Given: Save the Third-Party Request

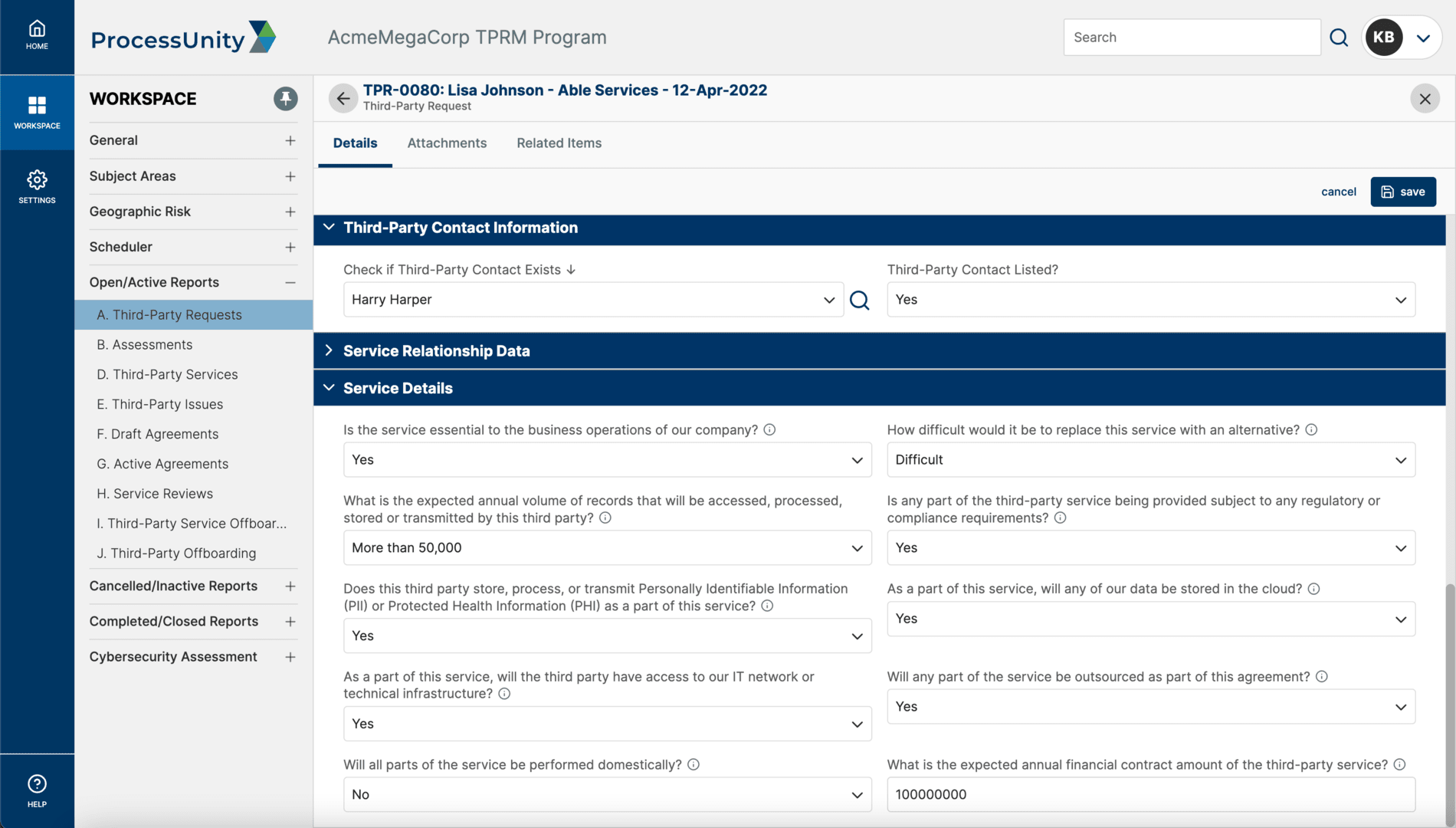Looking at the screenshot, I should (x=1403, y=192).
